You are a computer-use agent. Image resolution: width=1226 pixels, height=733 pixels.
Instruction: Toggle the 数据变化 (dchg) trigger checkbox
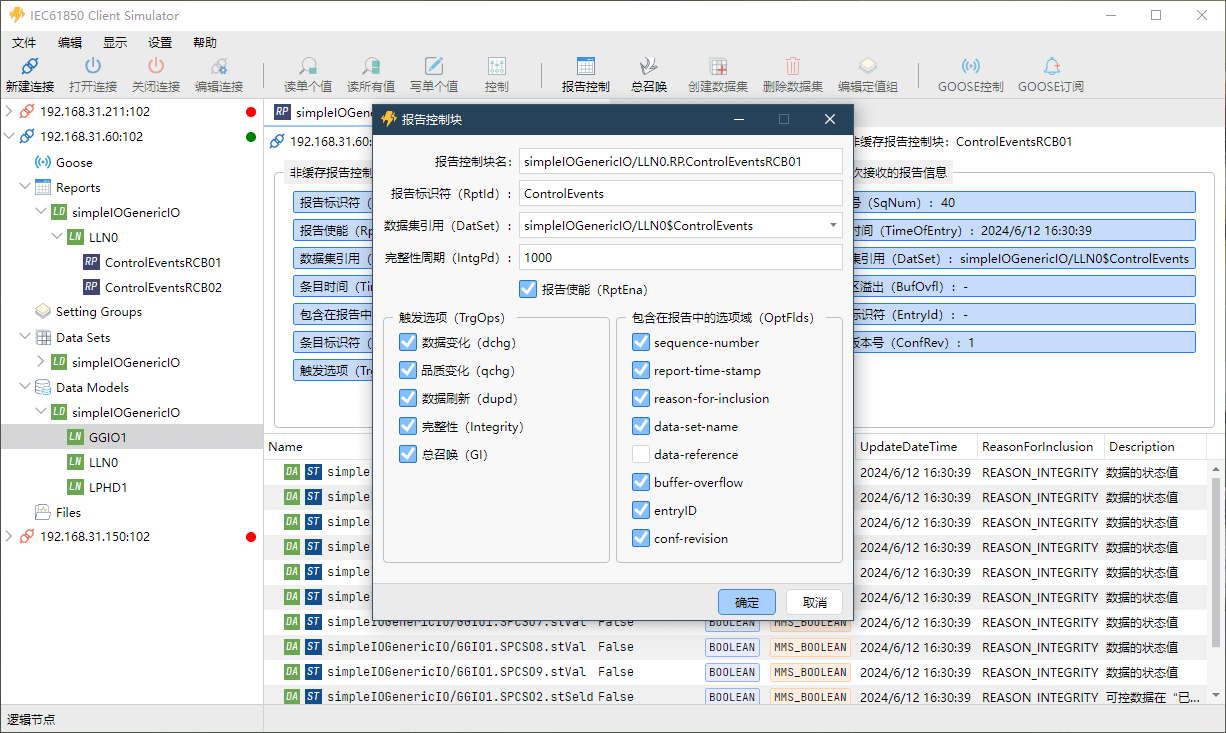[x=407, y=343]
